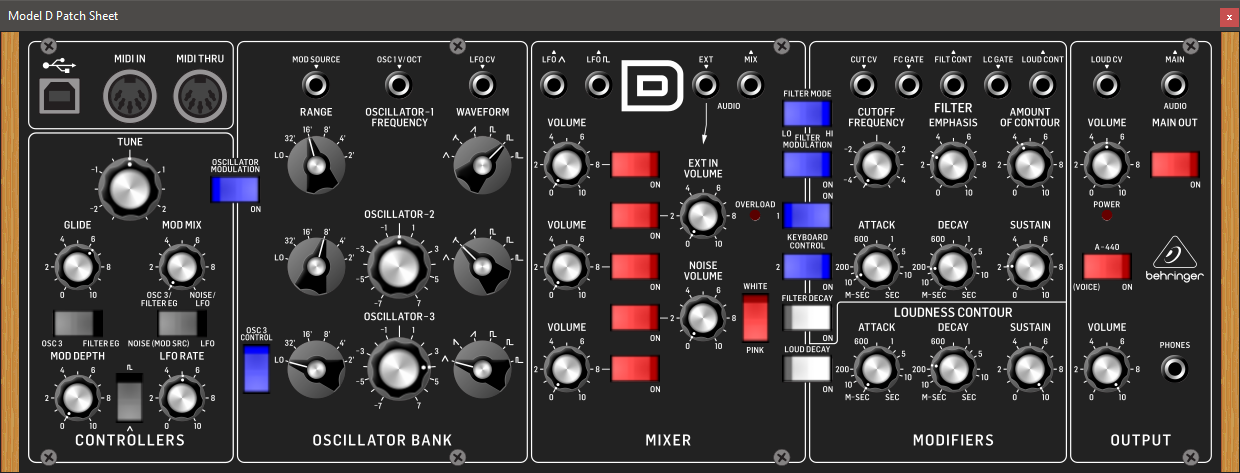Image resolution: width=1240 pixels, height=473 pixels.
Task: Toggle Keyboard Control switch 2
Action: (x=808, y=266)
